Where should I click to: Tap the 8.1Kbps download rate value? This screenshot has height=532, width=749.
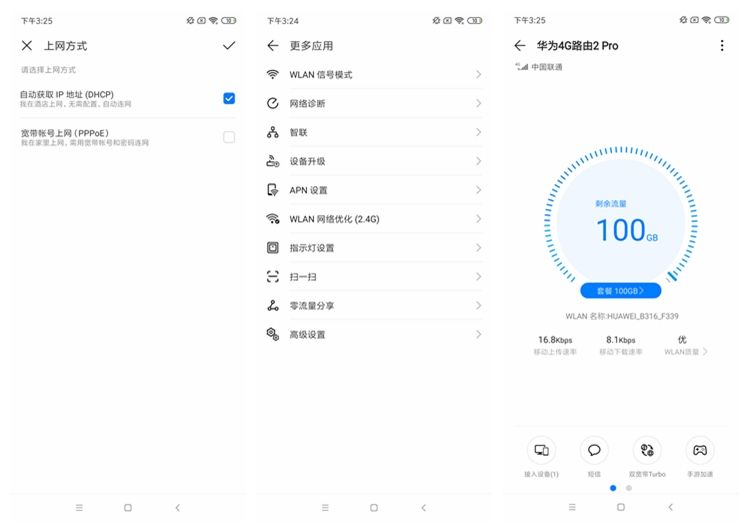click(621, 340)
